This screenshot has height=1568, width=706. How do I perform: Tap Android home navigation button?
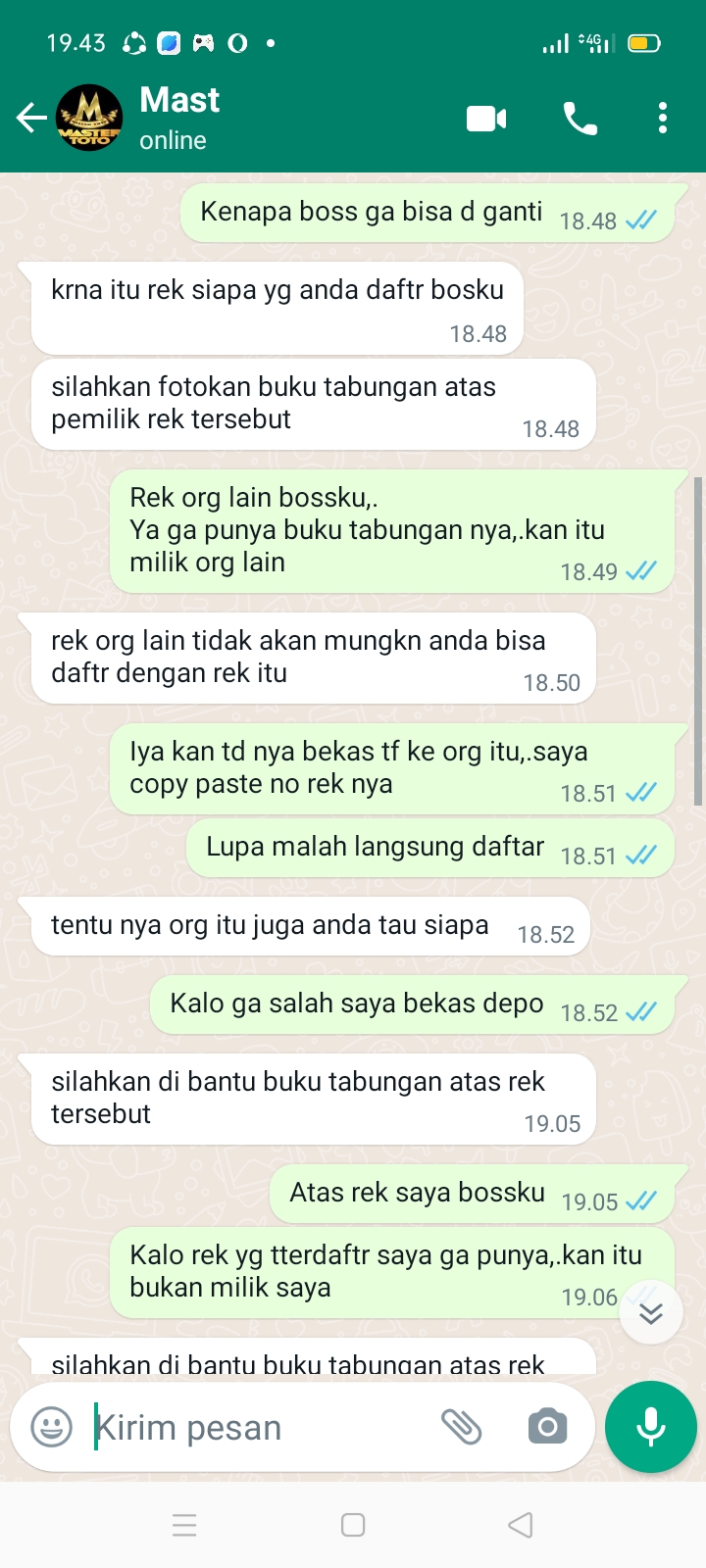point(353,1525)
